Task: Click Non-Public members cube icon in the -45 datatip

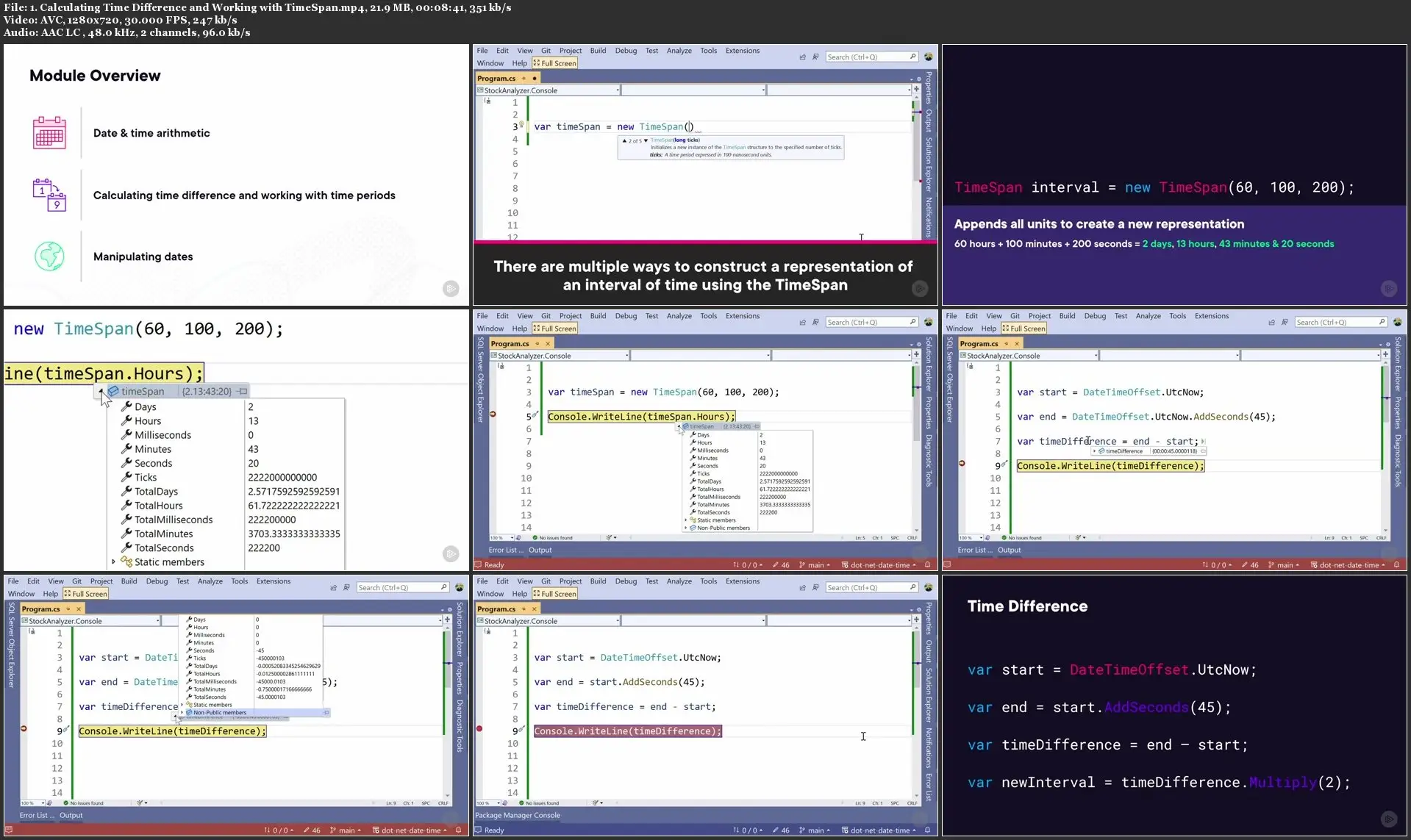Action: pos(189,712)
